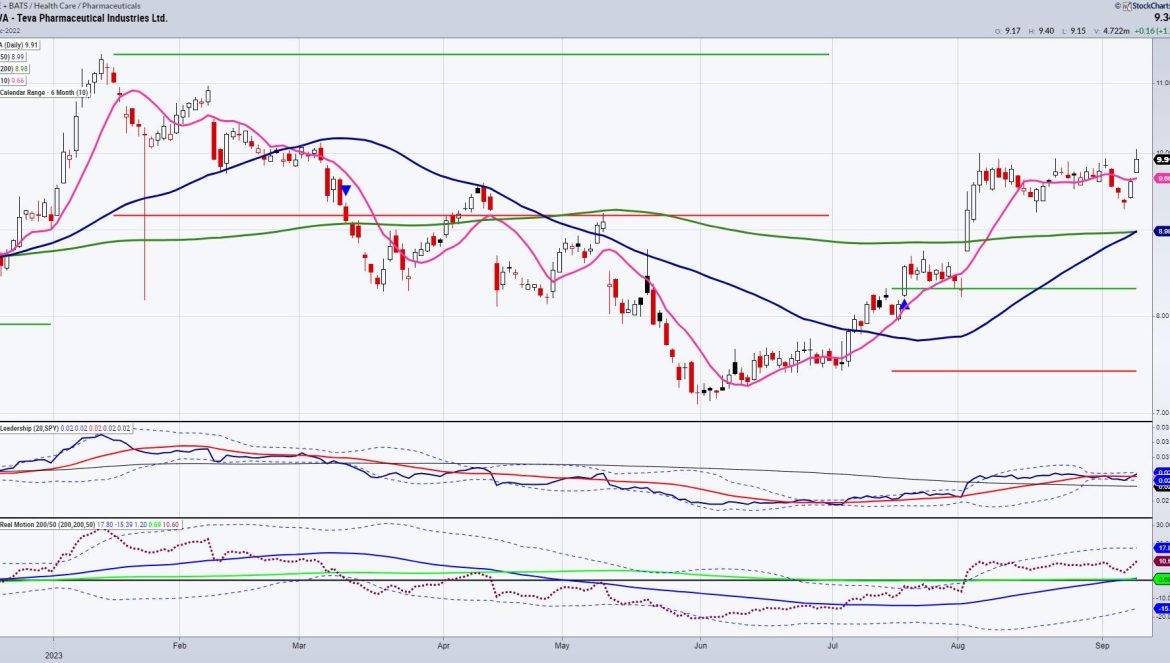The height and width of the screenshot is (663, 1170).
Task: Click the Calendar Range - 6 Month legend
Action: [x=43, y=92]
